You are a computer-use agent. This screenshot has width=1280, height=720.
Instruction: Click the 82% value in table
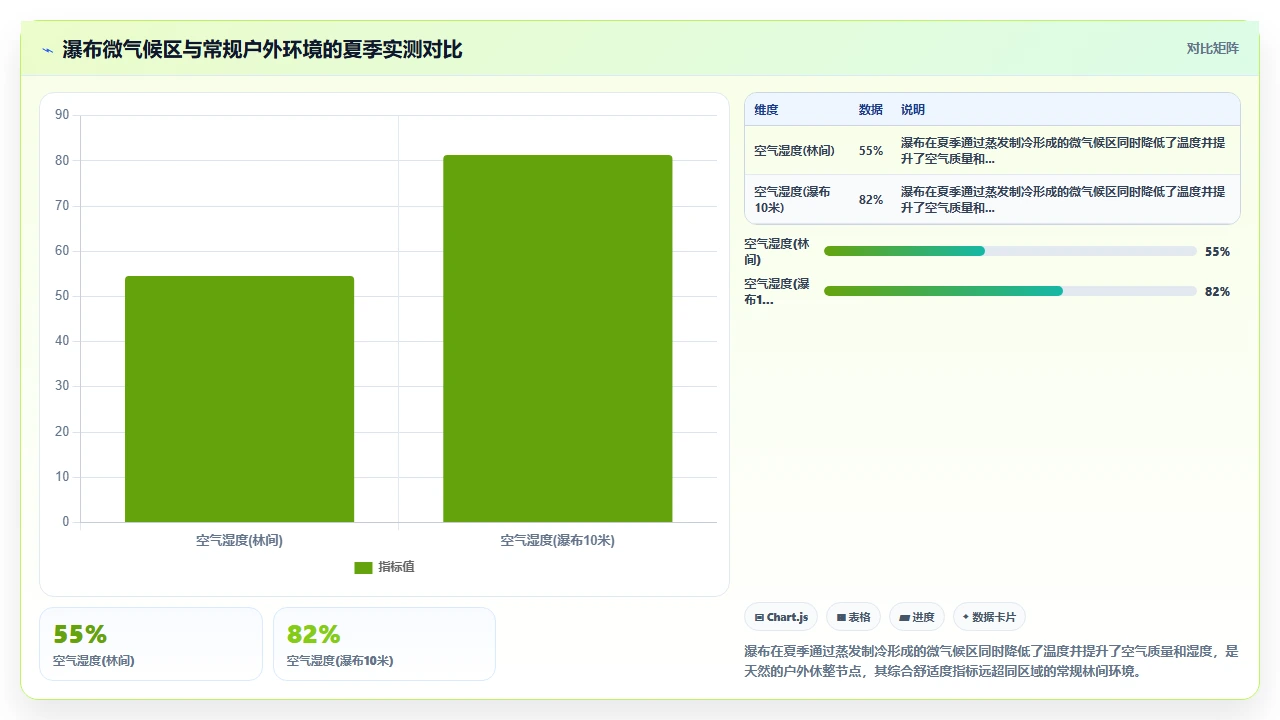point(870,200)
